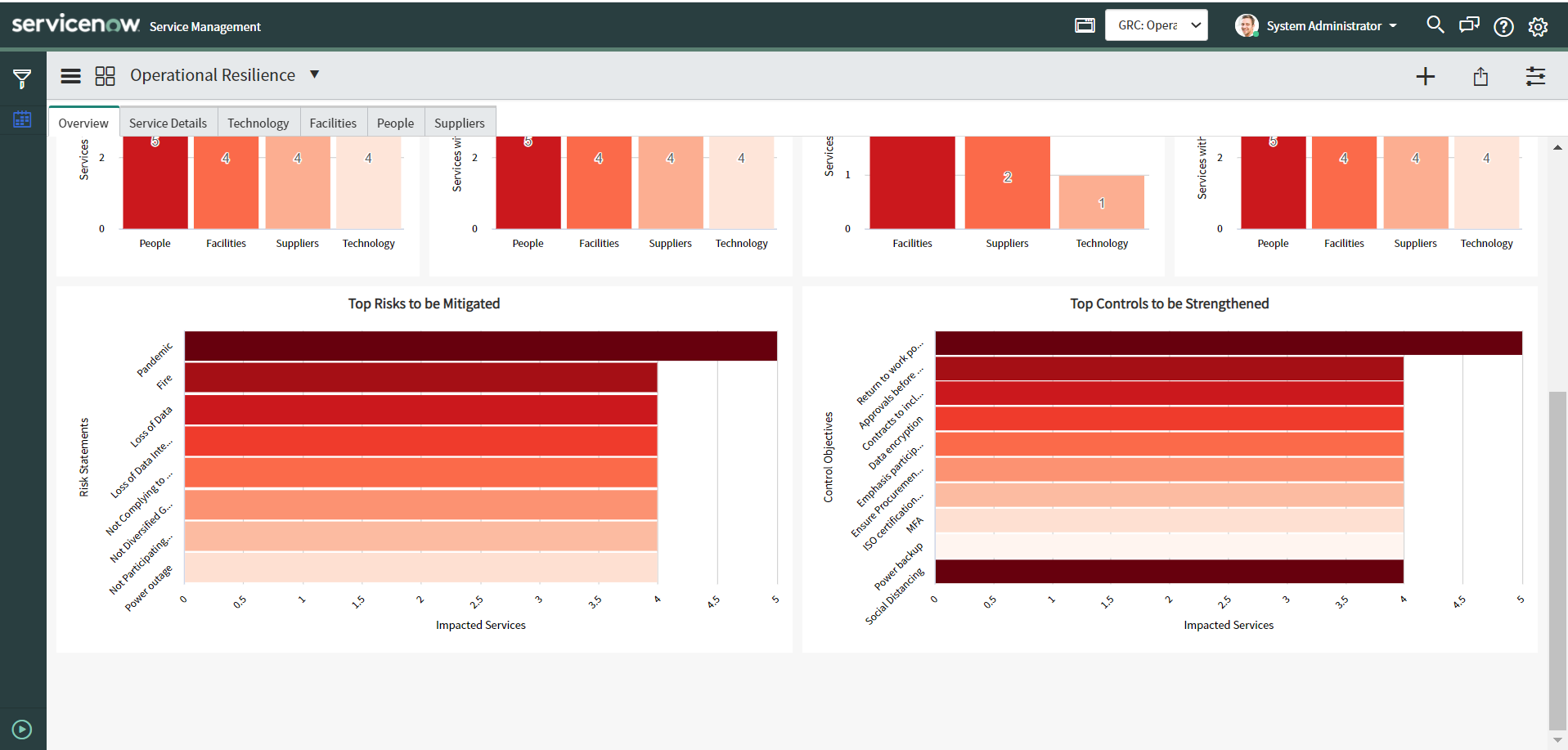Click the servicenow logo link

click(x=75, y=24)
